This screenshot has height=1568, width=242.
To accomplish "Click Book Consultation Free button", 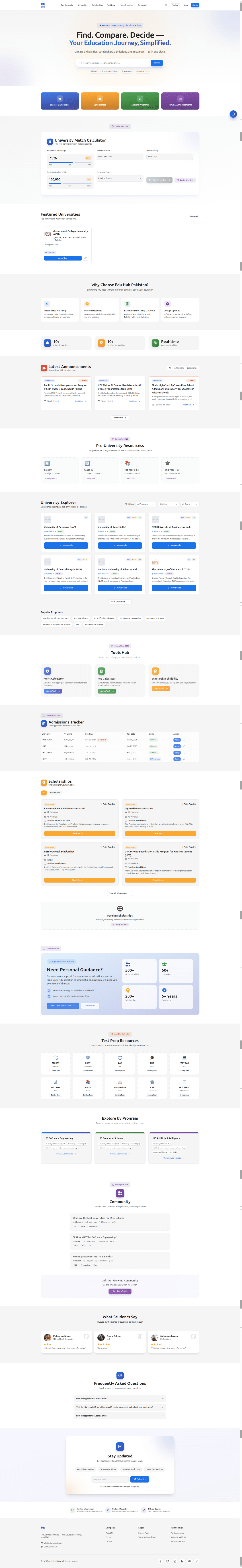I will (63, 1006).
